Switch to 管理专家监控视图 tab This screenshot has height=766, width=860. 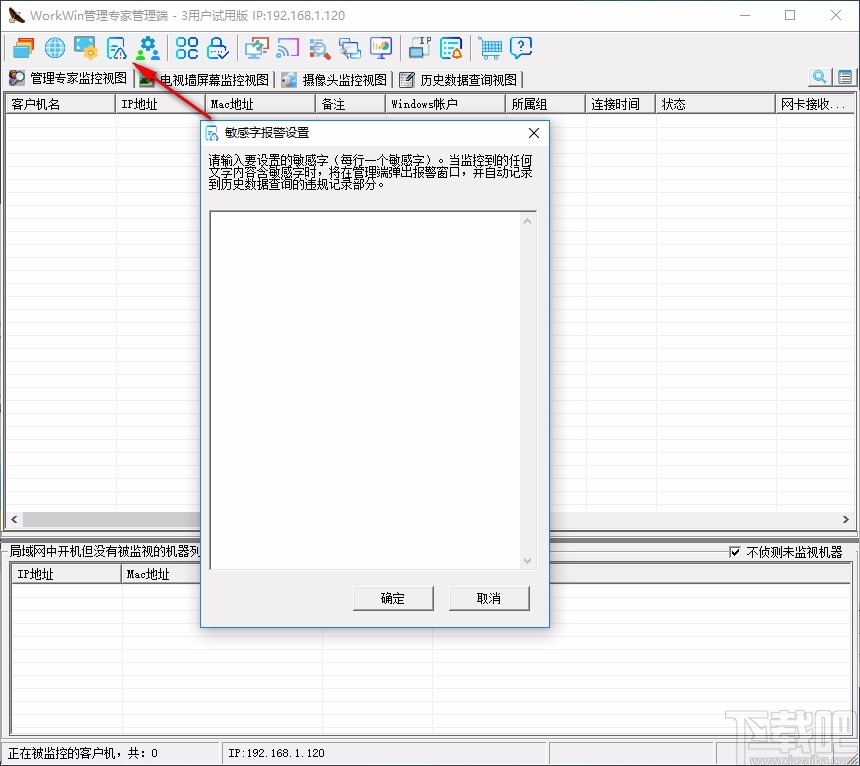click(x=69, y=78)
